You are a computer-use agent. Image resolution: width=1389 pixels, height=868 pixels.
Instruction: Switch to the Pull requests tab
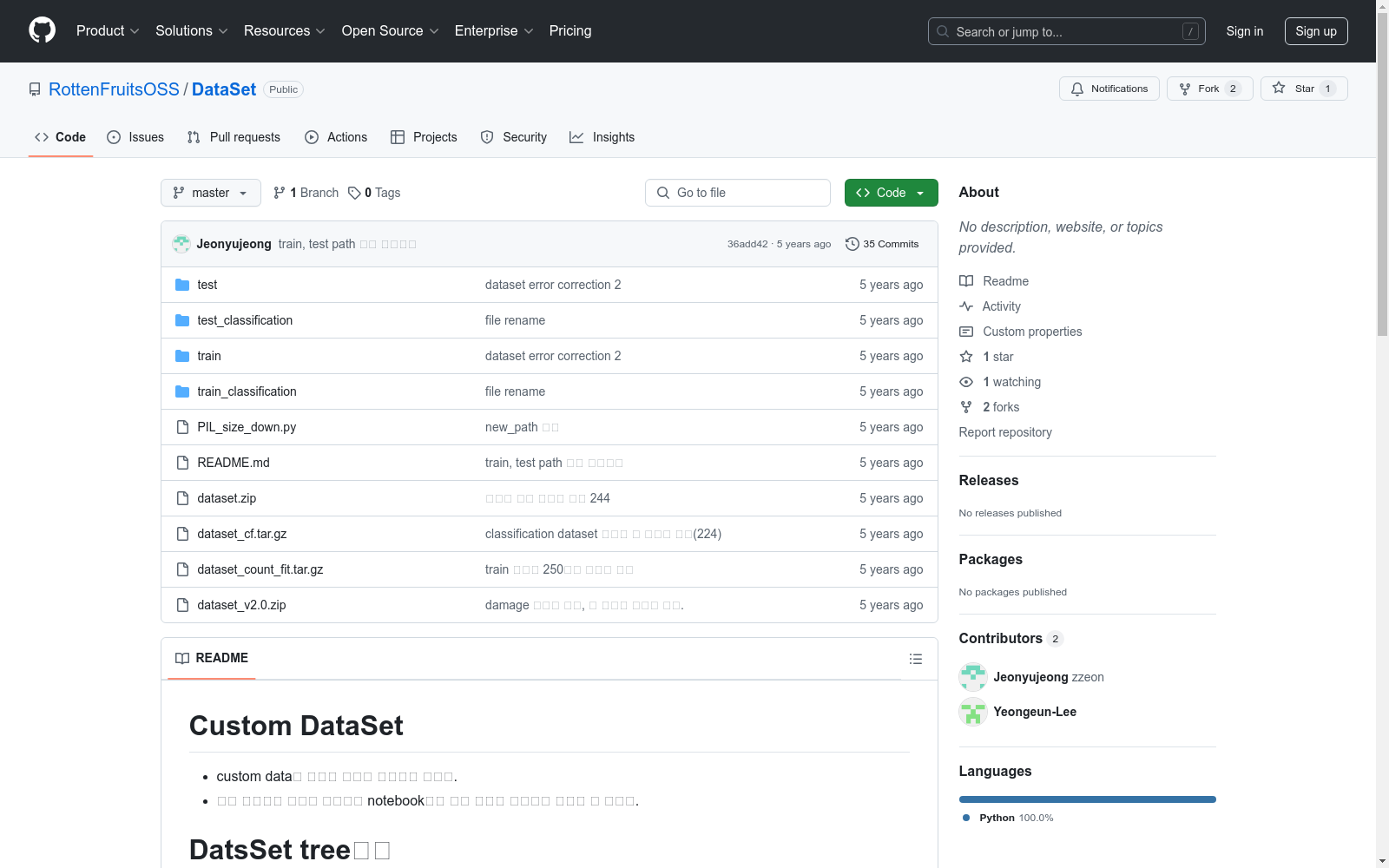234,137
